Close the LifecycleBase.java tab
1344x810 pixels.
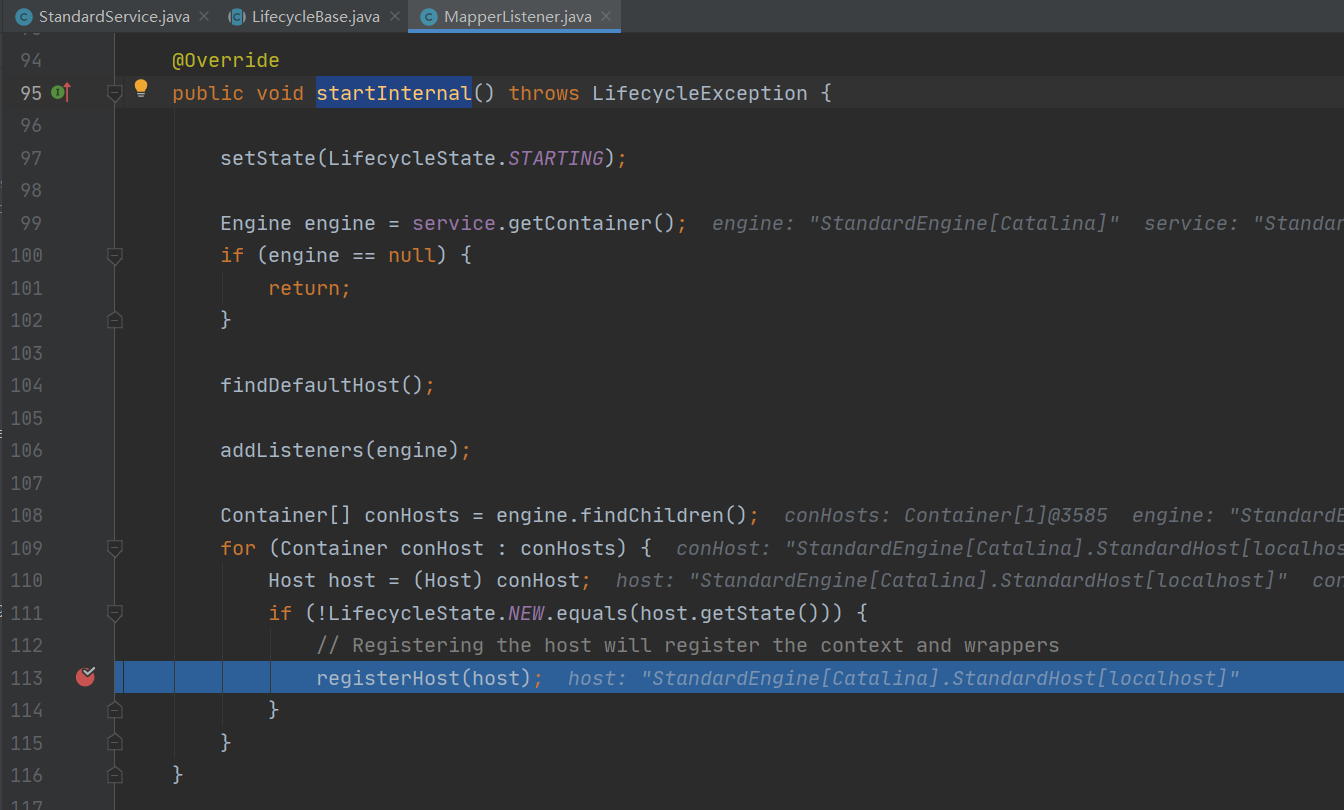point(394,17)
